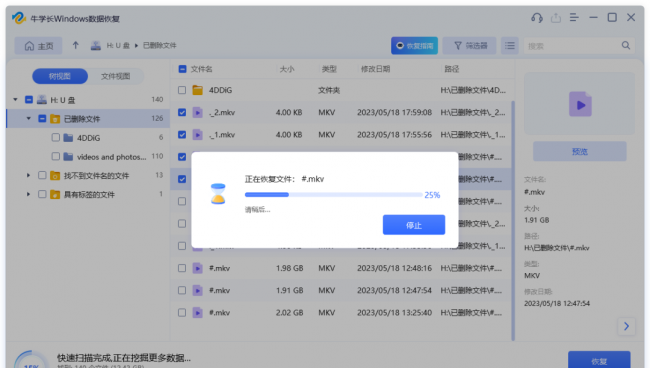Toggle checkbox for H: U 盘 tree node

29,99
